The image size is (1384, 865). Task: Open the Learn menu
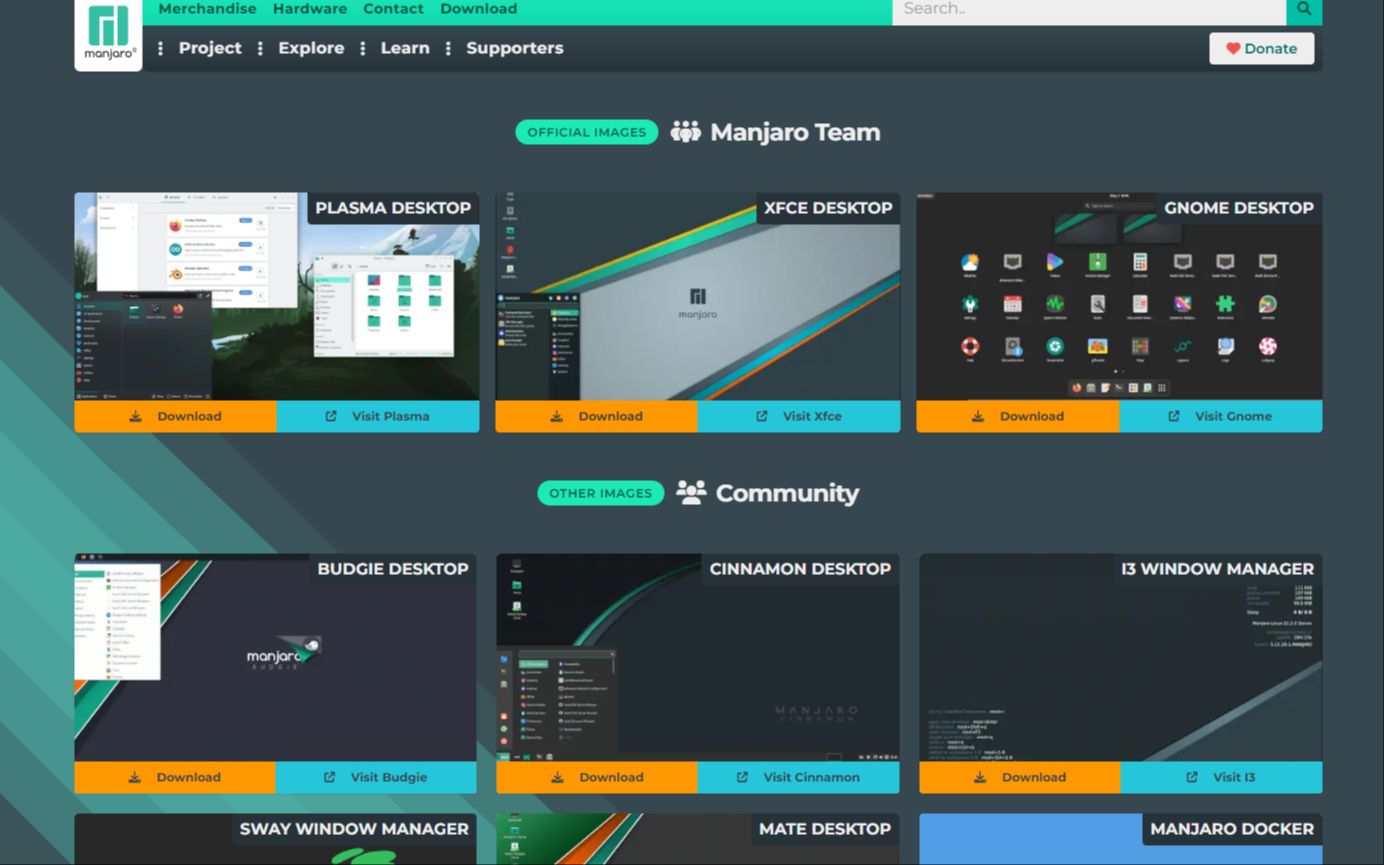pyautogui.click(x=405, y=48)
